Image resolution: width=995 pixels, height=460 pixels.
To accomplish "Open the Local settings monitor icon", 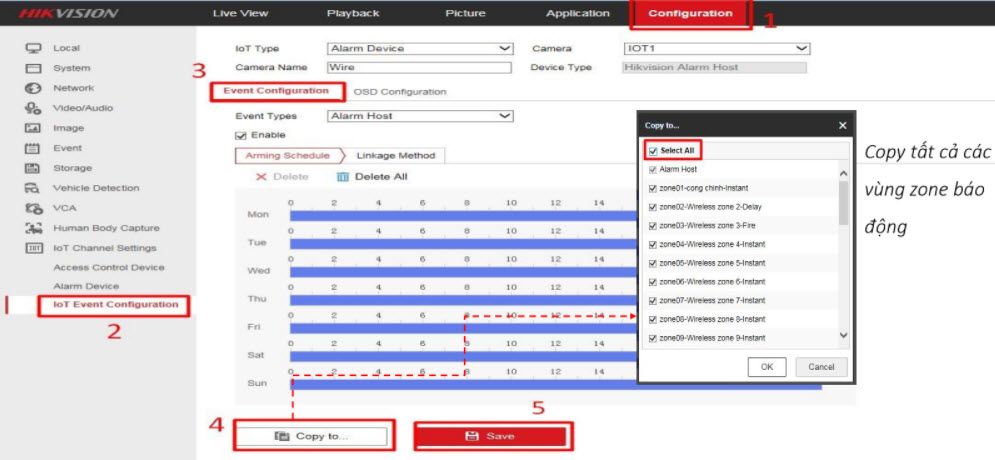I will click(x=33, y=48).
